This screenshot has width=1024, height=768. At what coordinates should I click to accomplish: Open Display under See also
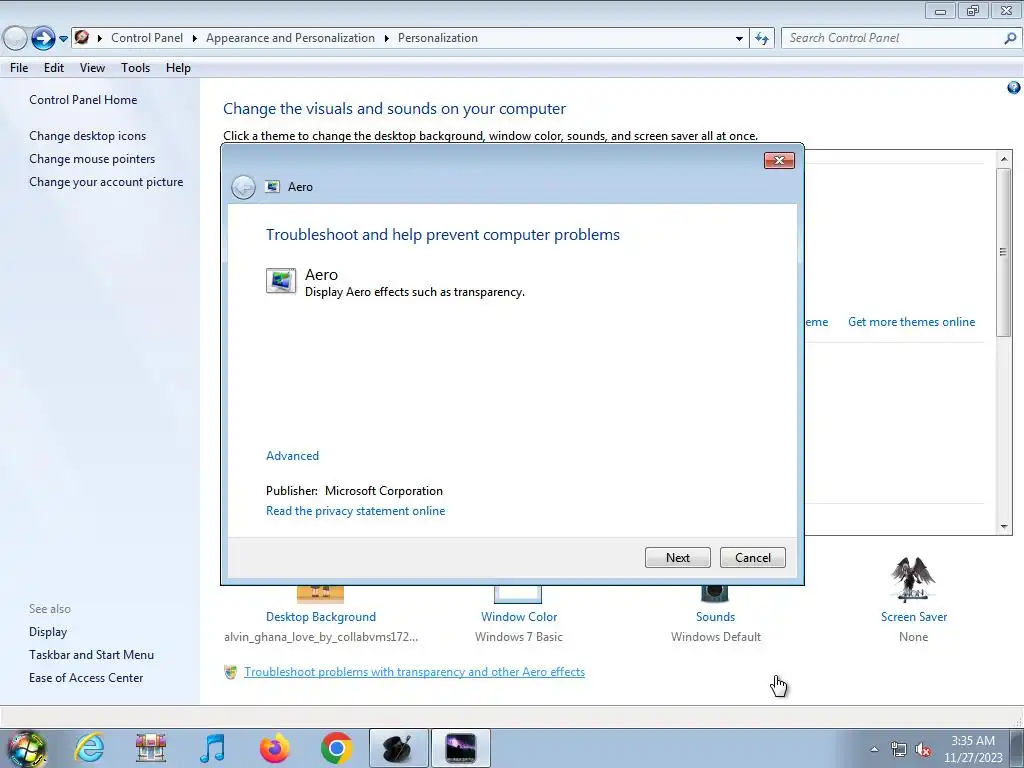click(x=48, y=632)
